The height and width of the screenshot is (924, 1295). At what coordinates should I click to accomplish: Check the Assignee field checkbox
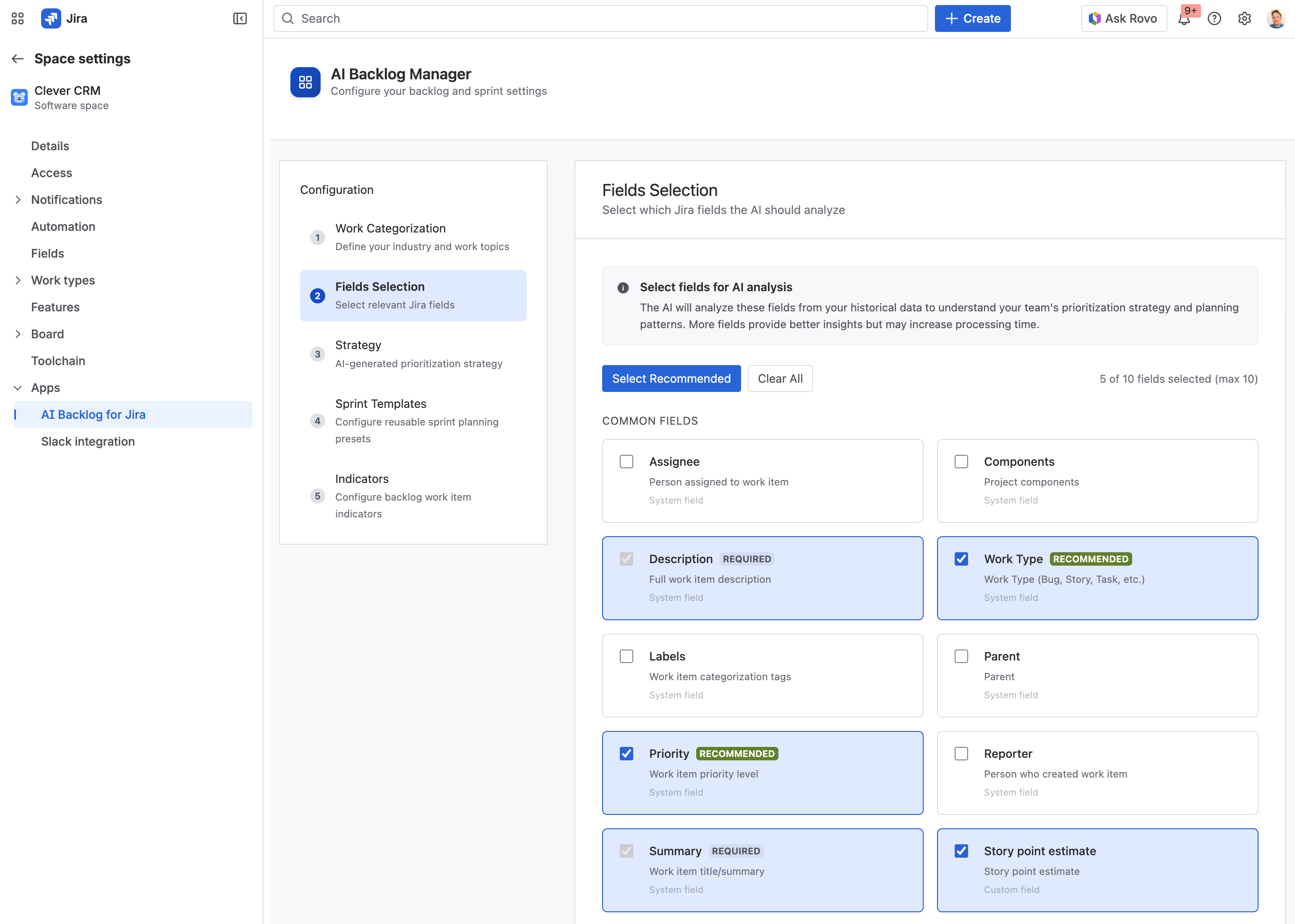[x=627, y=462]
